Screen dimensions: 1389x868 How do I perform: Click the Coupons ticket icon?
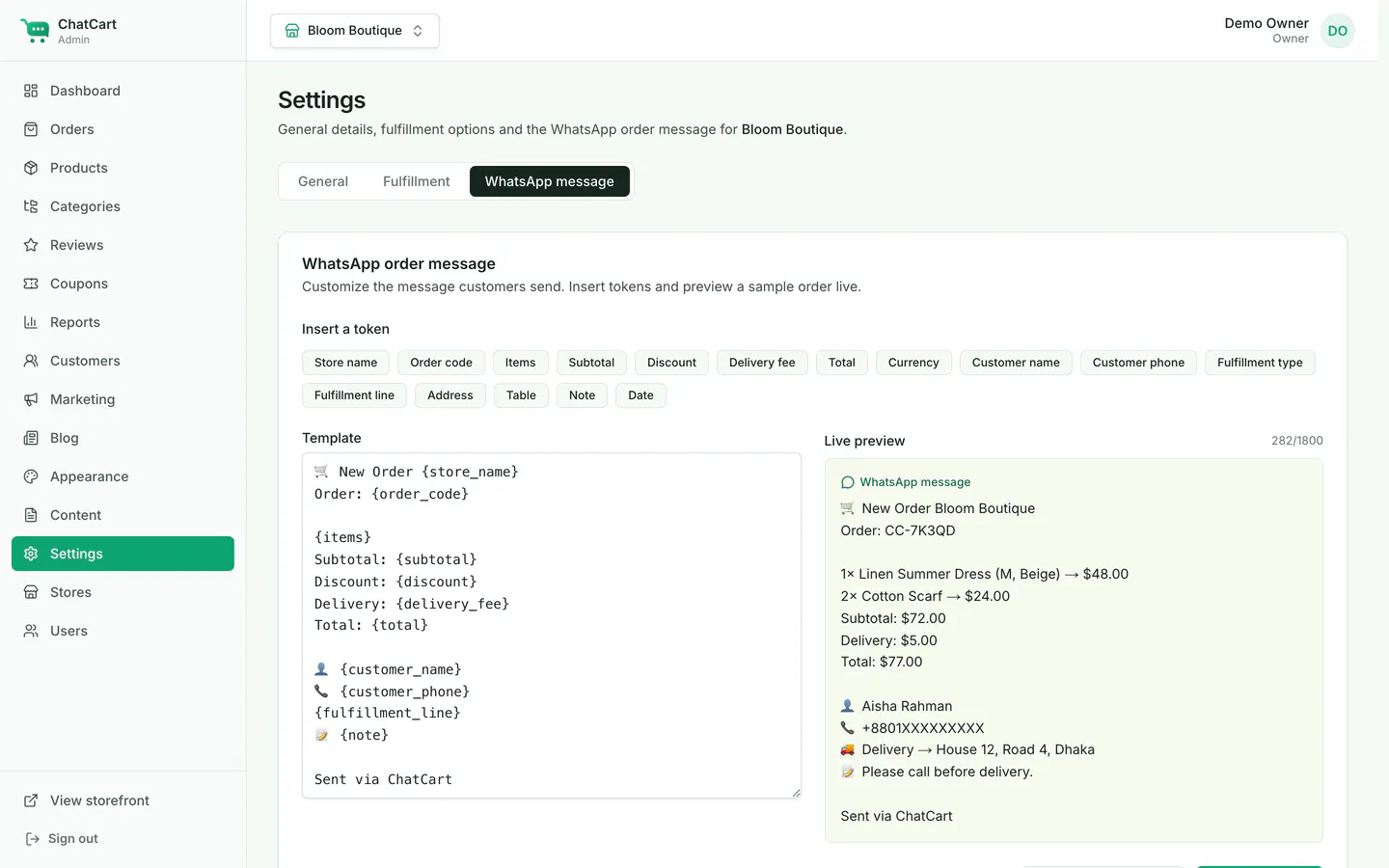[31, 284]
